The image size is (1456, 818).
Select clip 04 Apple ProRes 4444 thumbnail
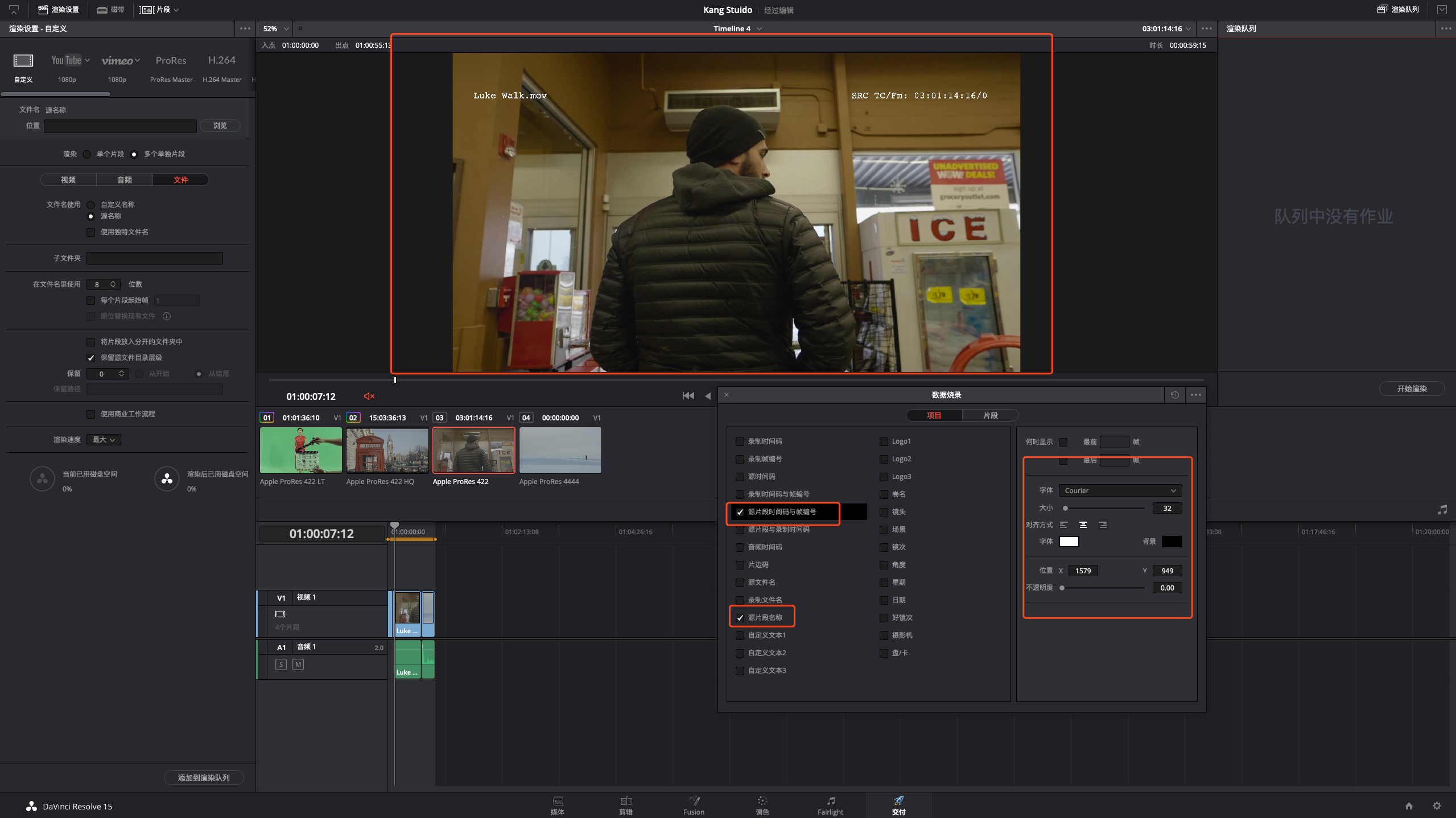pos(560,450)
